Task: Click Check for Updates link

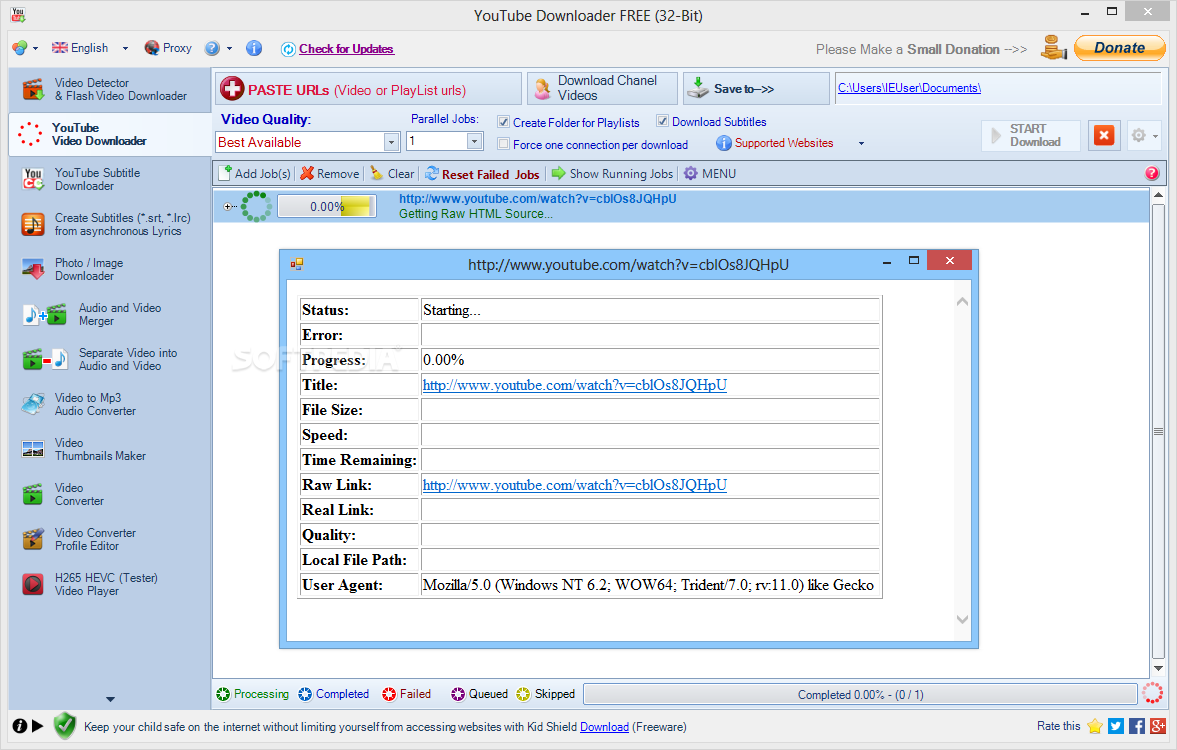Action: click(x=346, y=49)
